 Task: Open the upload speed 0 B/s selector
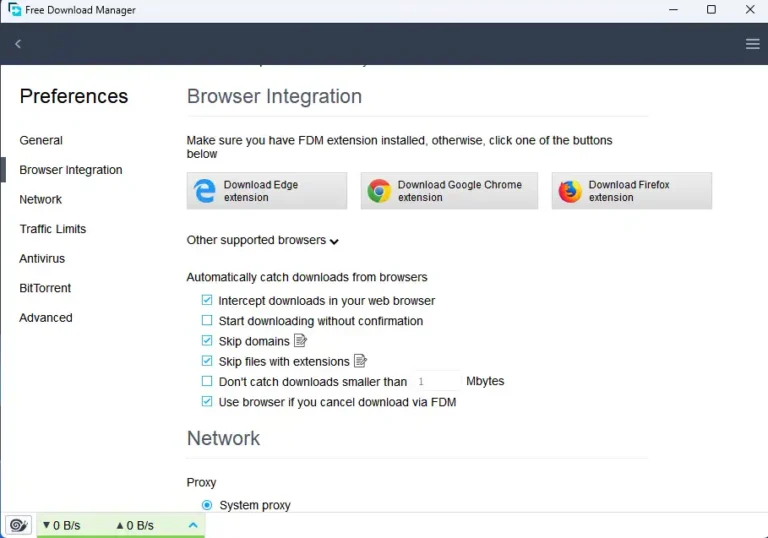(135, 525)
